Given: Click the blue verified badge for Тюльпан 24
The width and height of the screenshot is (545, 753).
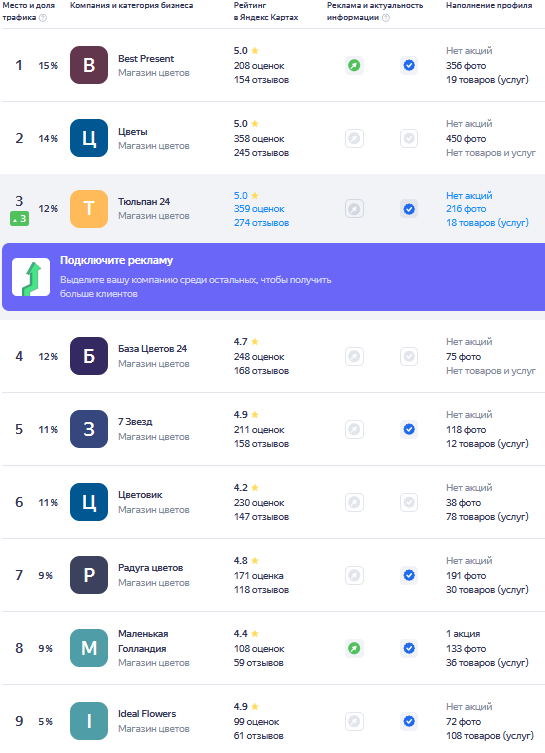Looking at the screenshot, I should pos(409,209).
